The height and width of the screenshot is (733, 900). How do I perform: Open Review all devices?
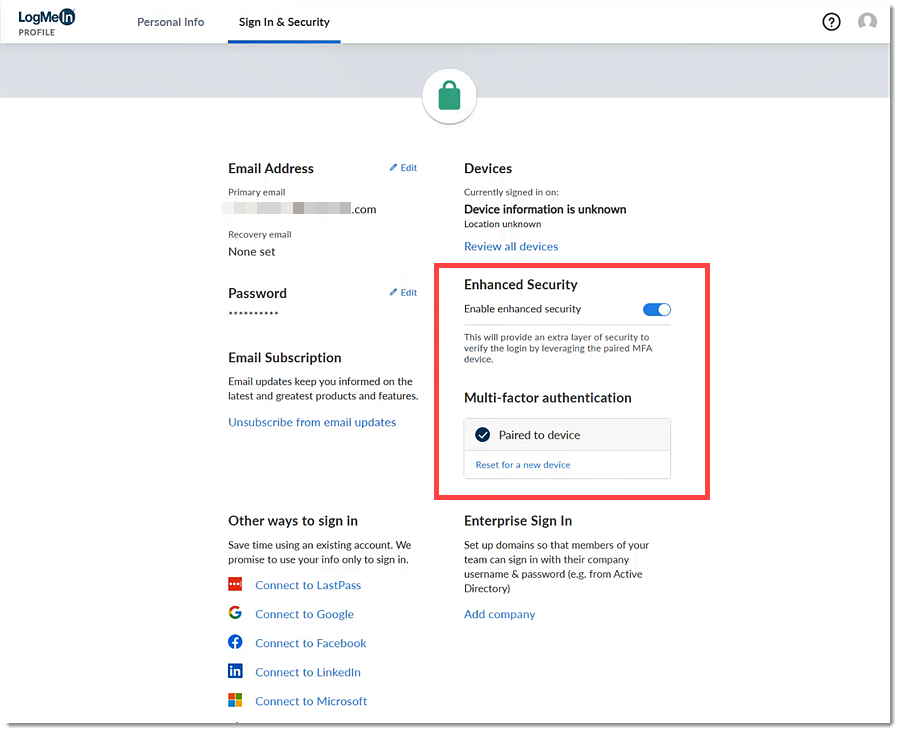511,246
